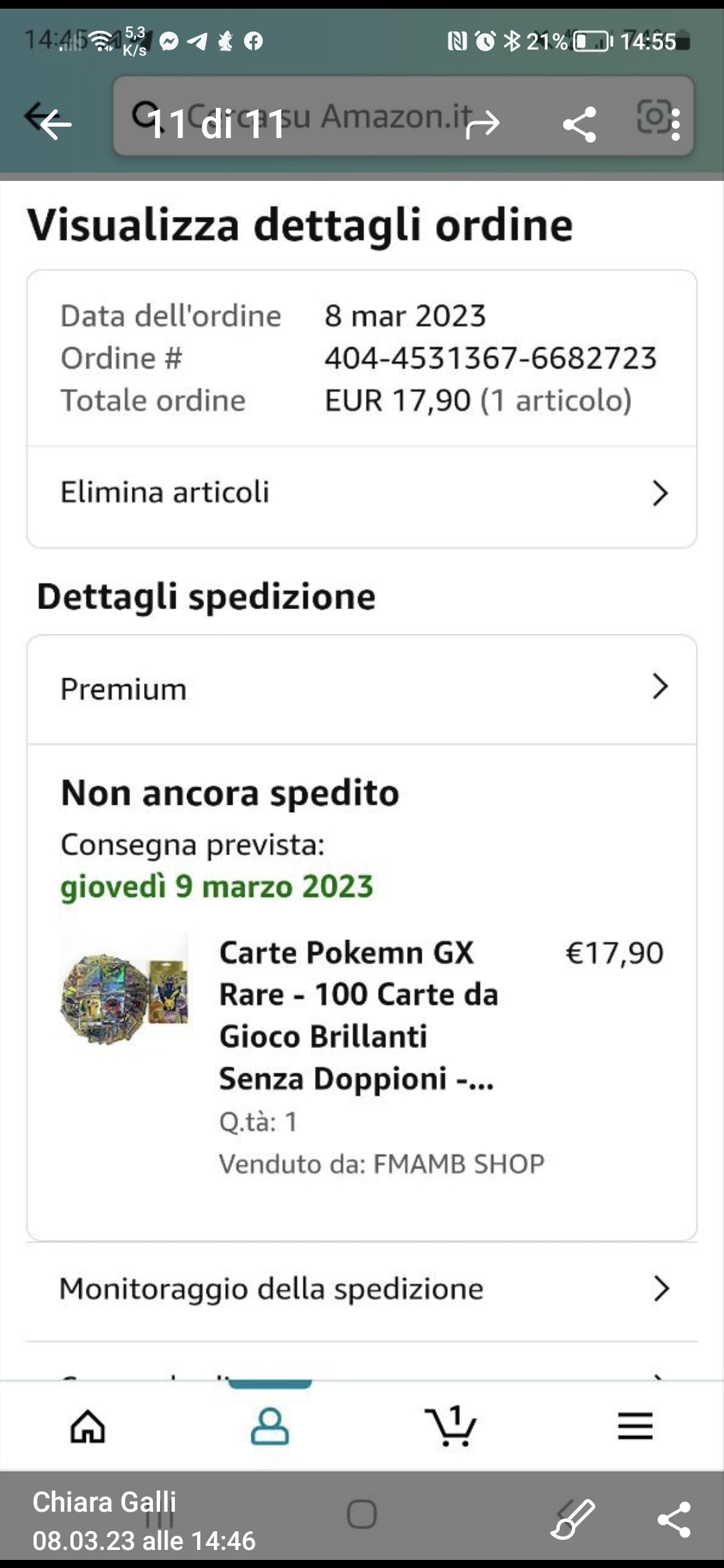
Task: Open the Carte Pokemn GX product title
Action: (359, 1015)
